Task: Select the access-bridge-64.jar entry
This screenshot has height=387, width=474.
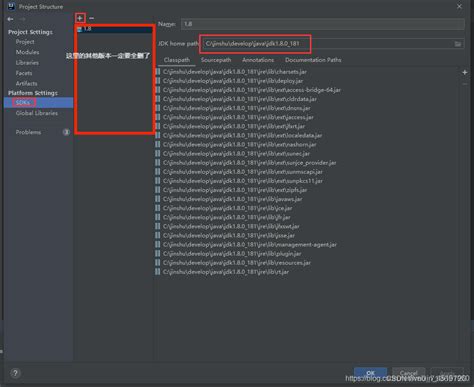Action: pyautogui.click(x=248, y=90)
